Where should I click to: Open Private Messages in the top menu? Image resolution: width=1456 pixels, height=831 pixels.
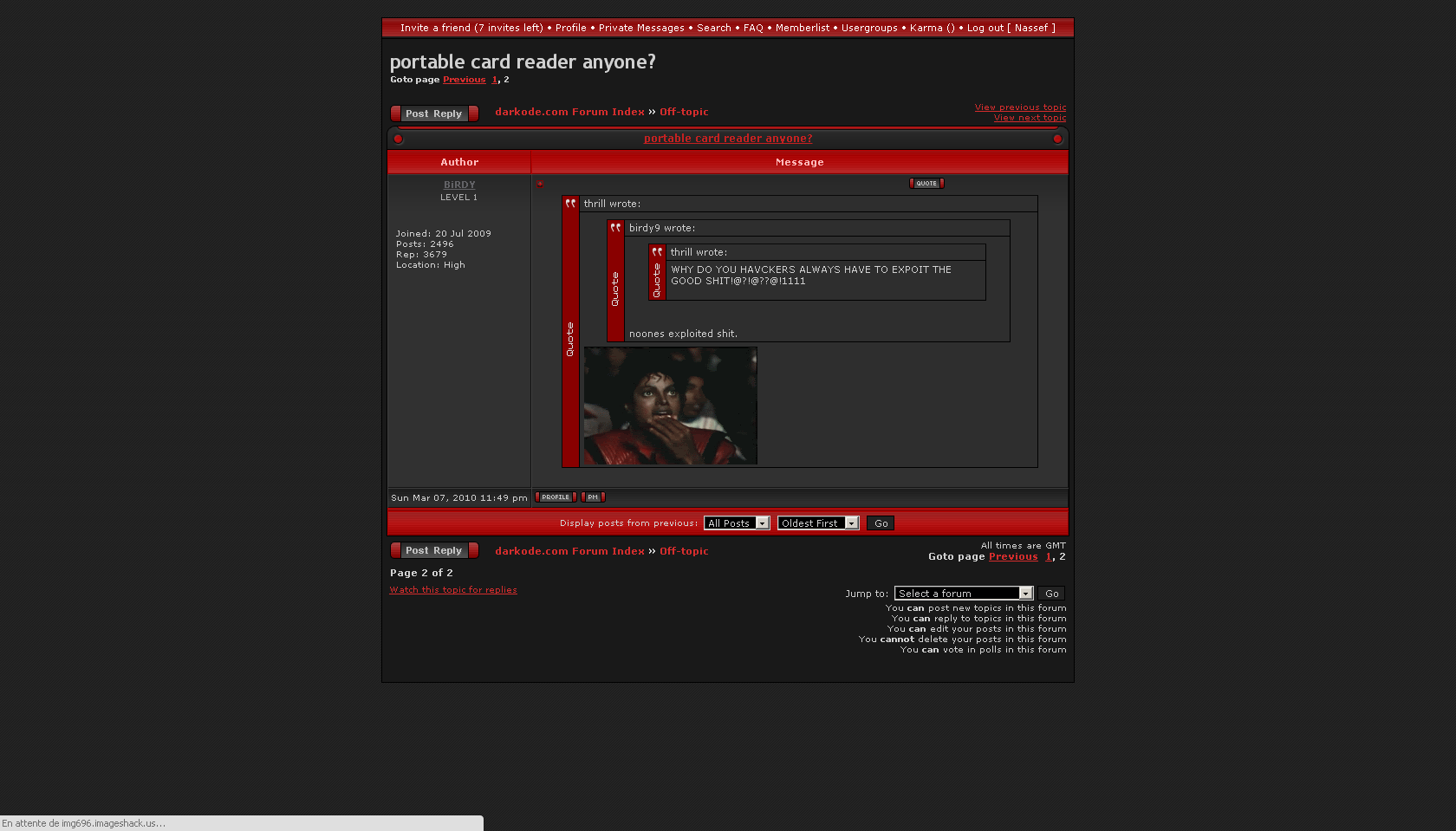(641, 28)
